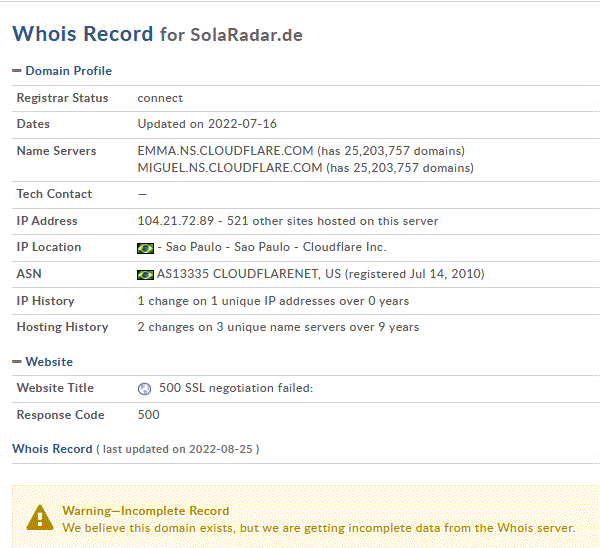
Task: Select Updated on 2022-07-16 date text
Action: click(x=207, y=124)
